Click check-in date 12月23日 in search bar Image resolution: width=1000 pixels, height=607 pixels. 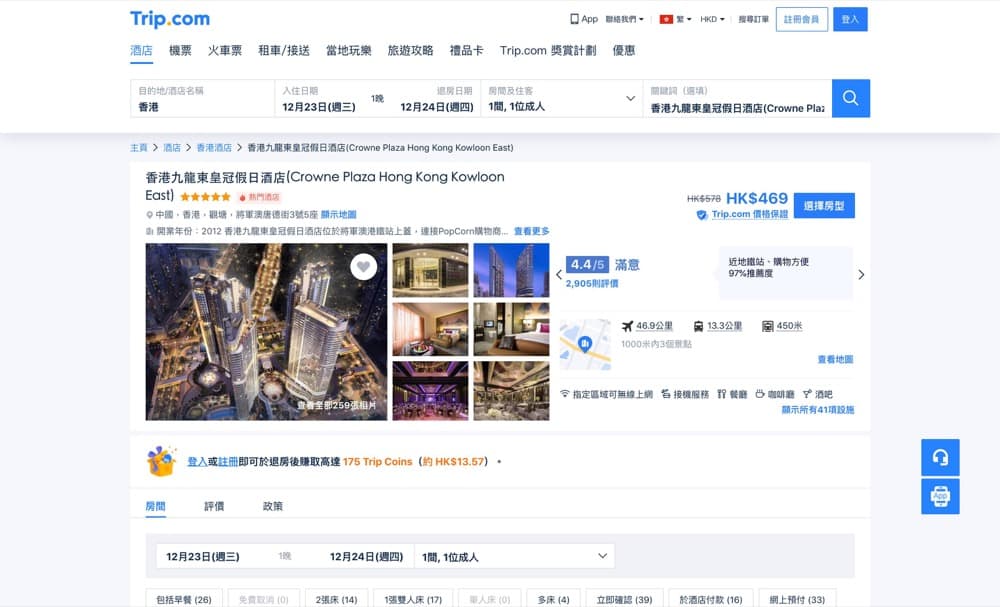(x=319, y=107)
